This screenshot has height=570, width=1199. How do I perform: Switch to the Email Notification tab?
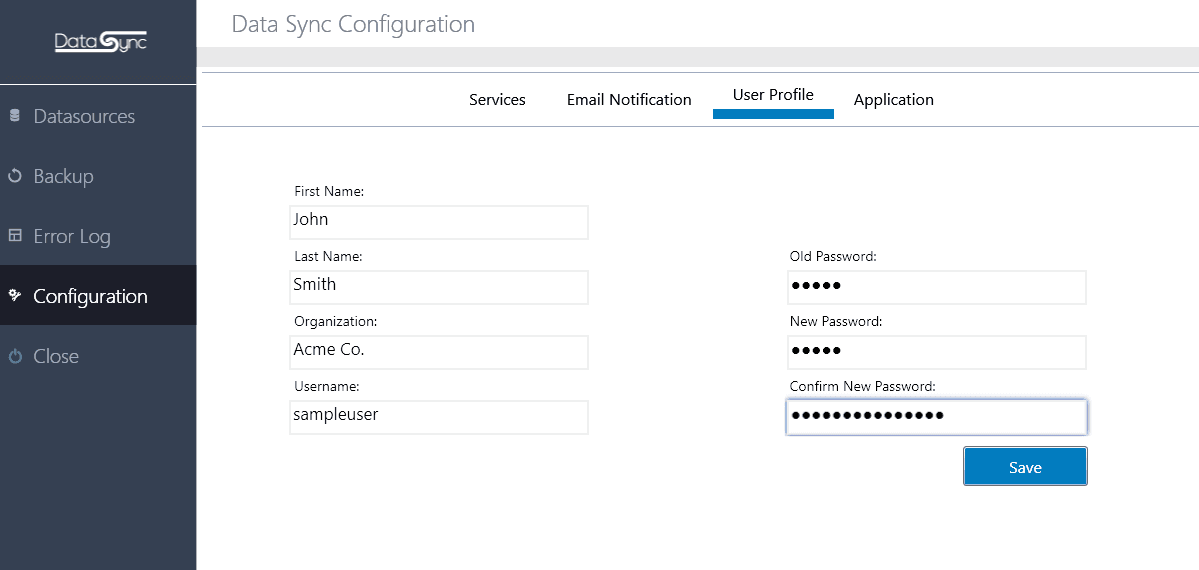[x=629, y=99]
